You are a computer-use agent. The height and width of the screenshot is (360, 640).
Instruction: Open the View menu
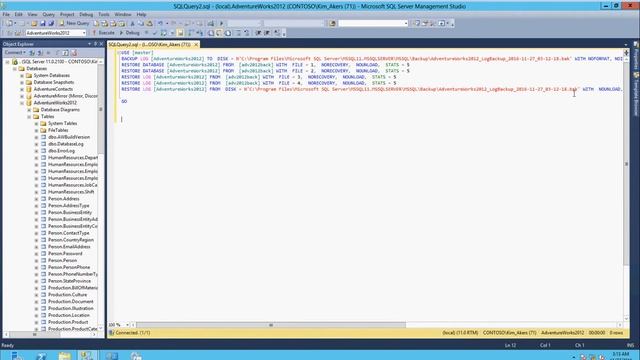[32, 14]
